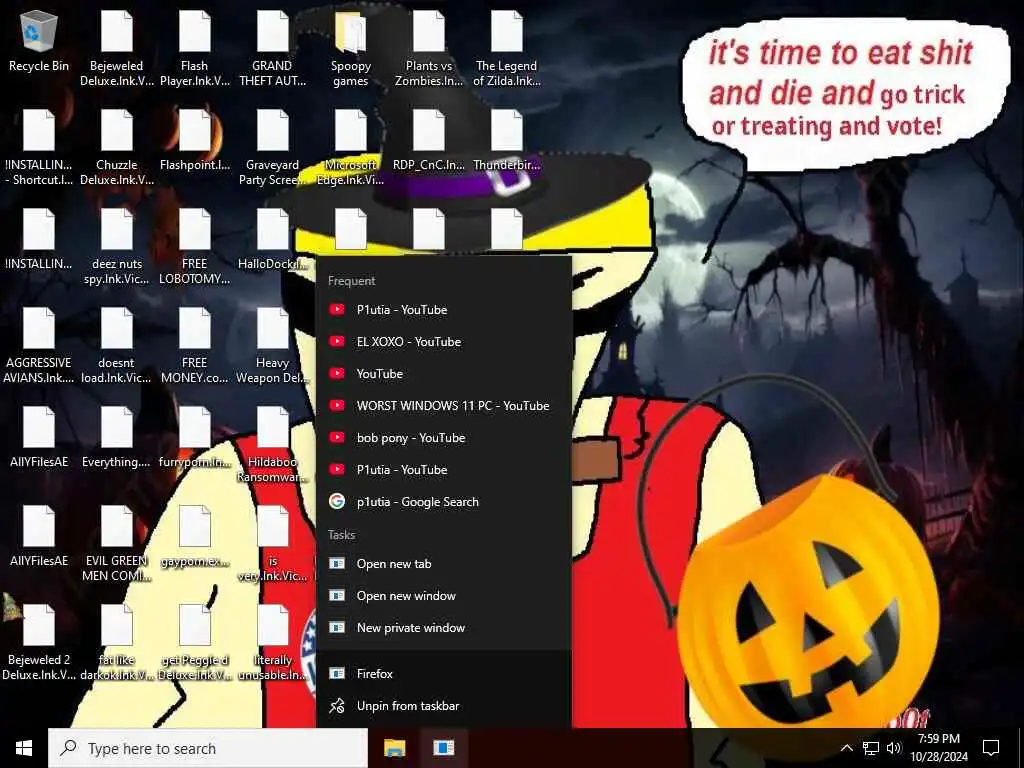The width and height of the screenshot is (1024, 768).
Task: Select the fat like darkok shortcut
Action: pos(117,643)
